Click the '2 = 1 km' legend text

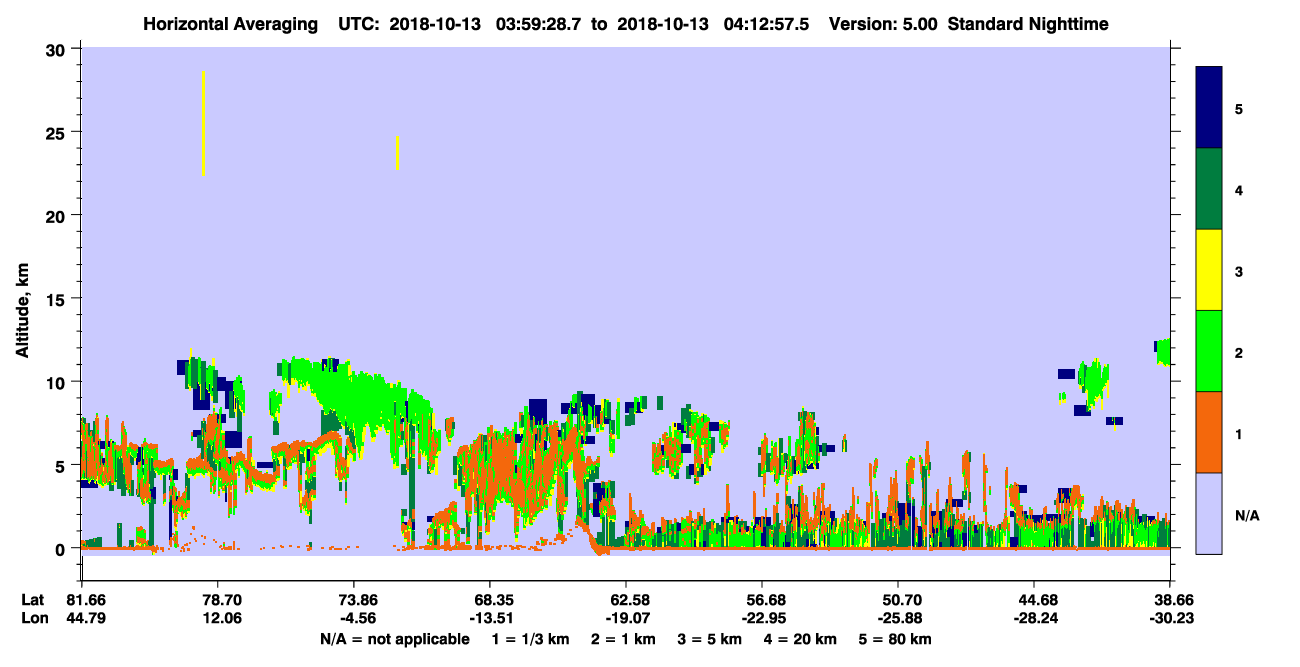[x=624, y=638]
